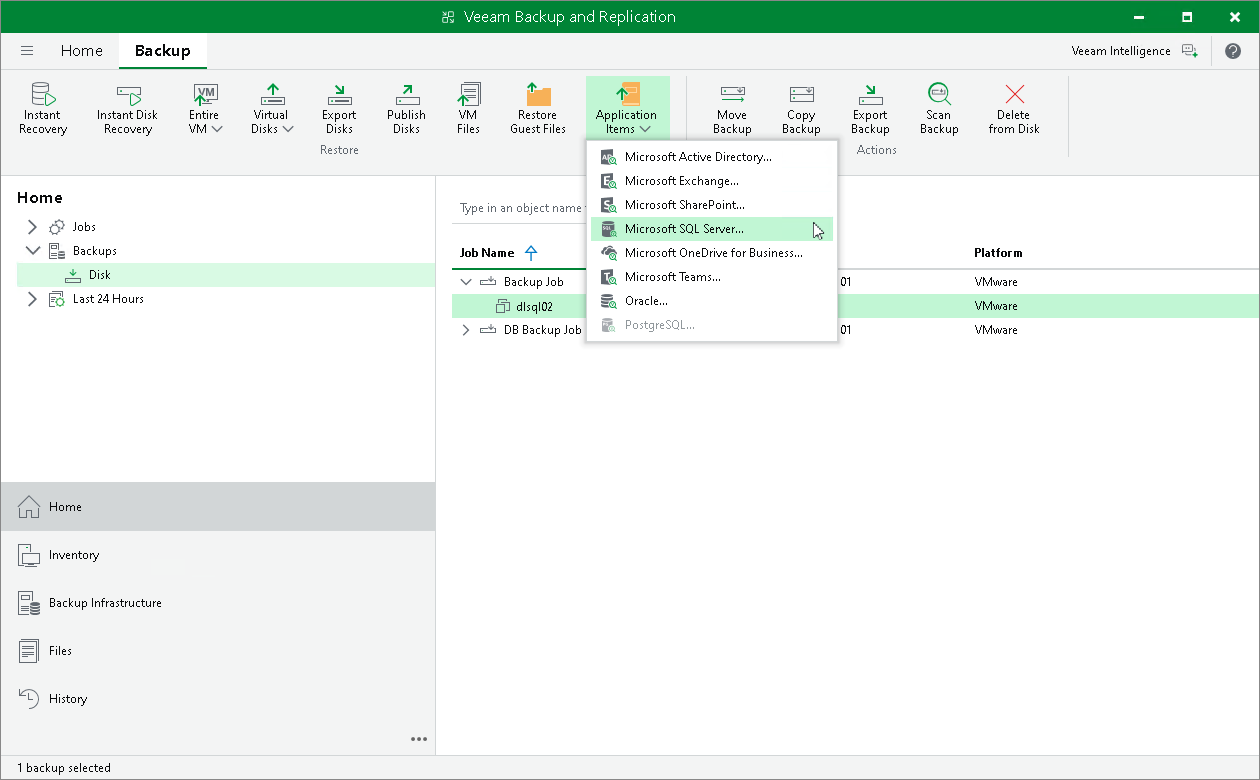Expand the DB Backup Job row
The width and height of the screenshot is (1260, 780).
[x=465, y=330]
